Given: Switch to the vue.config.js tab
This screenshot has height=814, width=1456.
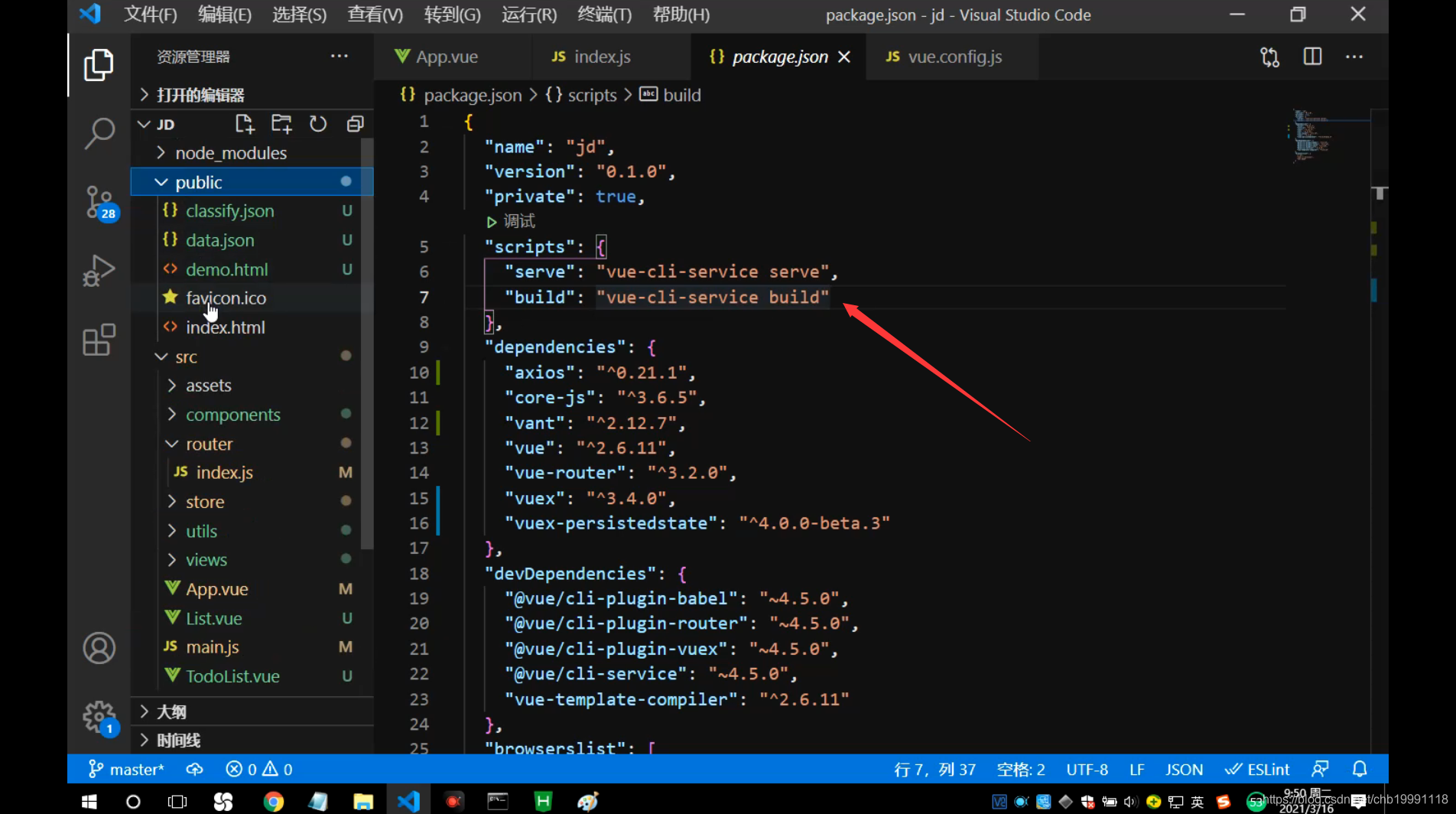Looking at the screenshot, I should tap(953, 57).
